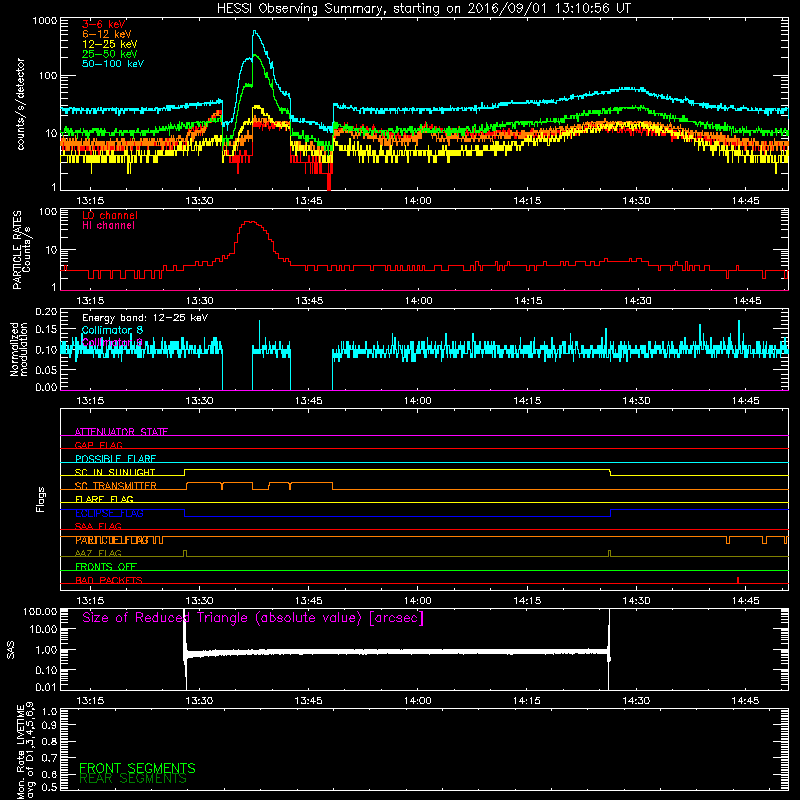Select the red 3-6 keV legend label
This screenshot has height=800, width=800.
point(104,24)
